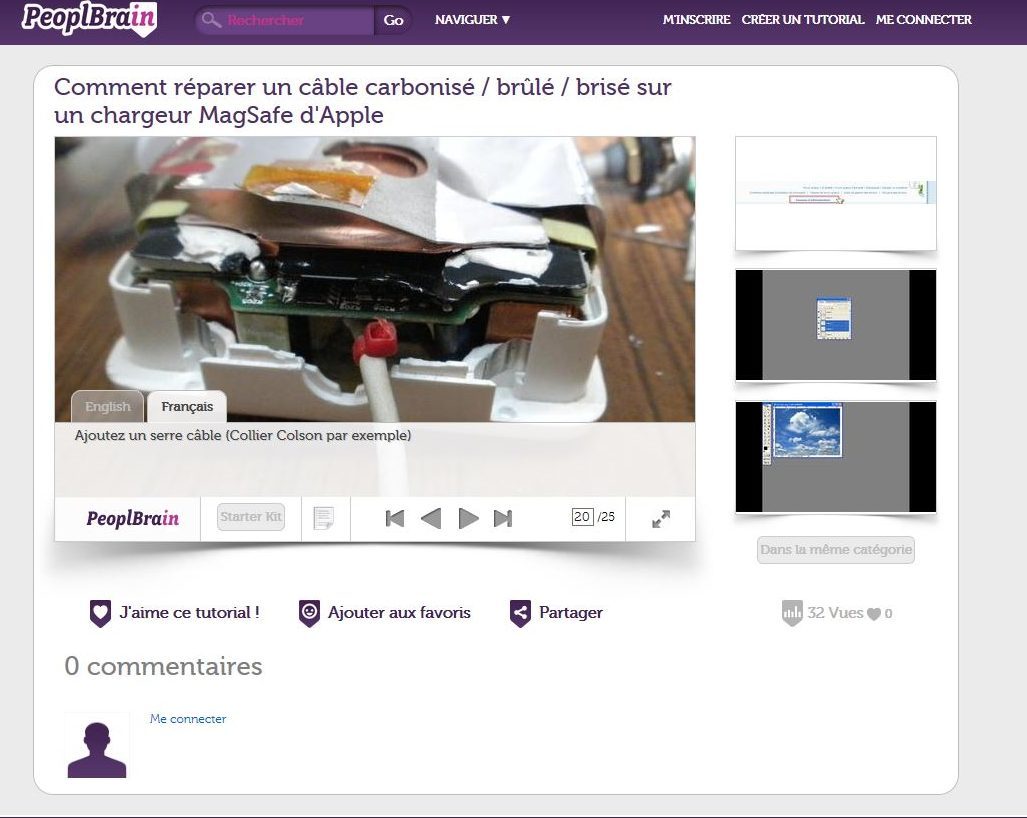Click the Partager share icon

point(520,613)
